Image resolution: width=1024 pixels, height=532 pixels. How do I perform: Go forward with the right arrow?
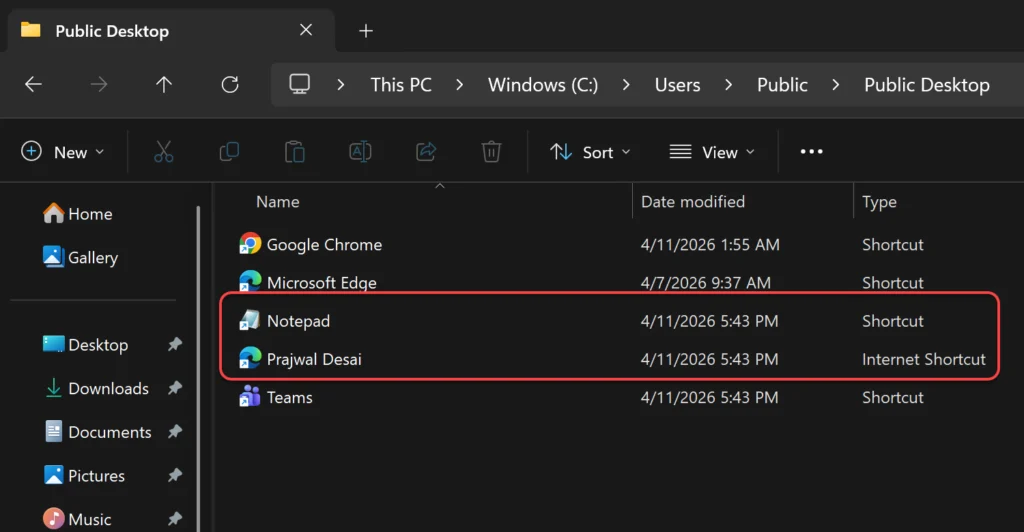(x=99, y=84)
